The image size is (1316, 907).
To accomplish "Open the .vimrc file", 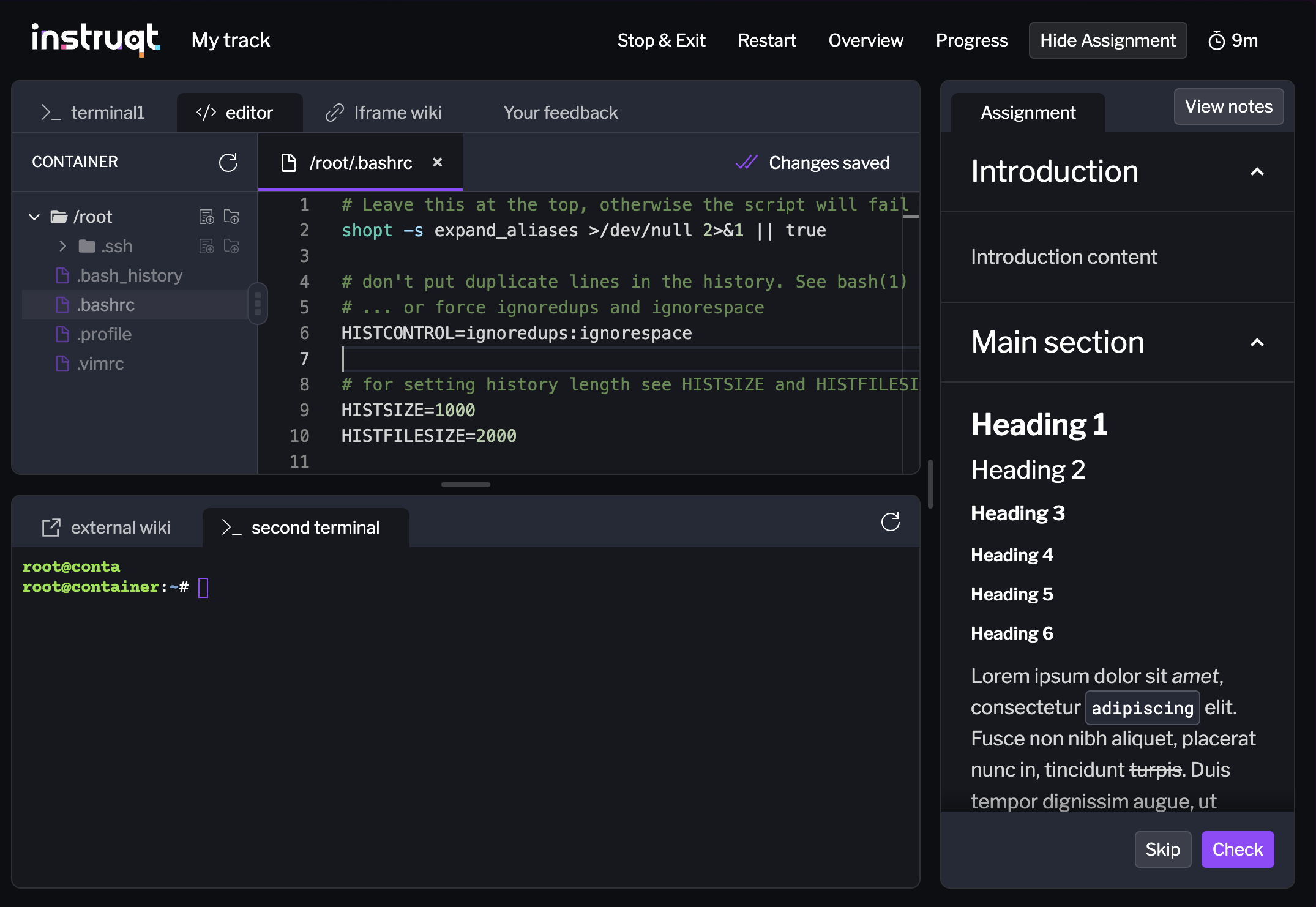I will pyautogui.click(x=100, y=364).
